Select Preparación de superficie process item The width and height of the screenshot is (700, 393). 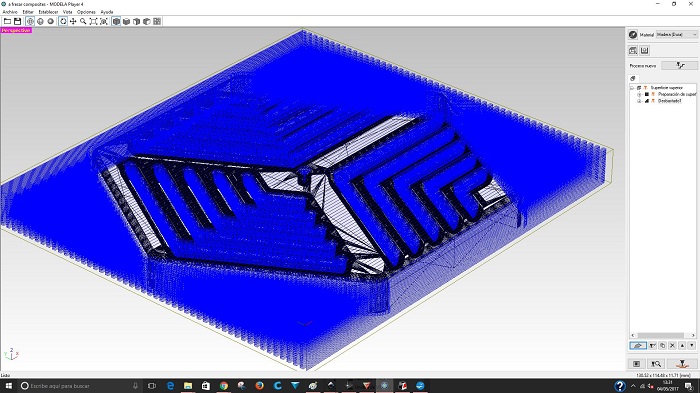click(677, 94)
